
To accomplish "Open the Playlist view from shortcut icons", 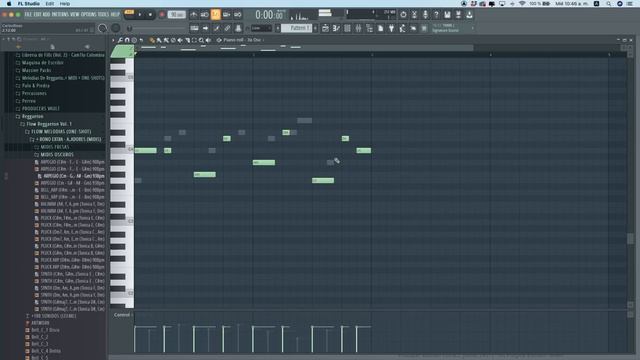I will point(325,28).
